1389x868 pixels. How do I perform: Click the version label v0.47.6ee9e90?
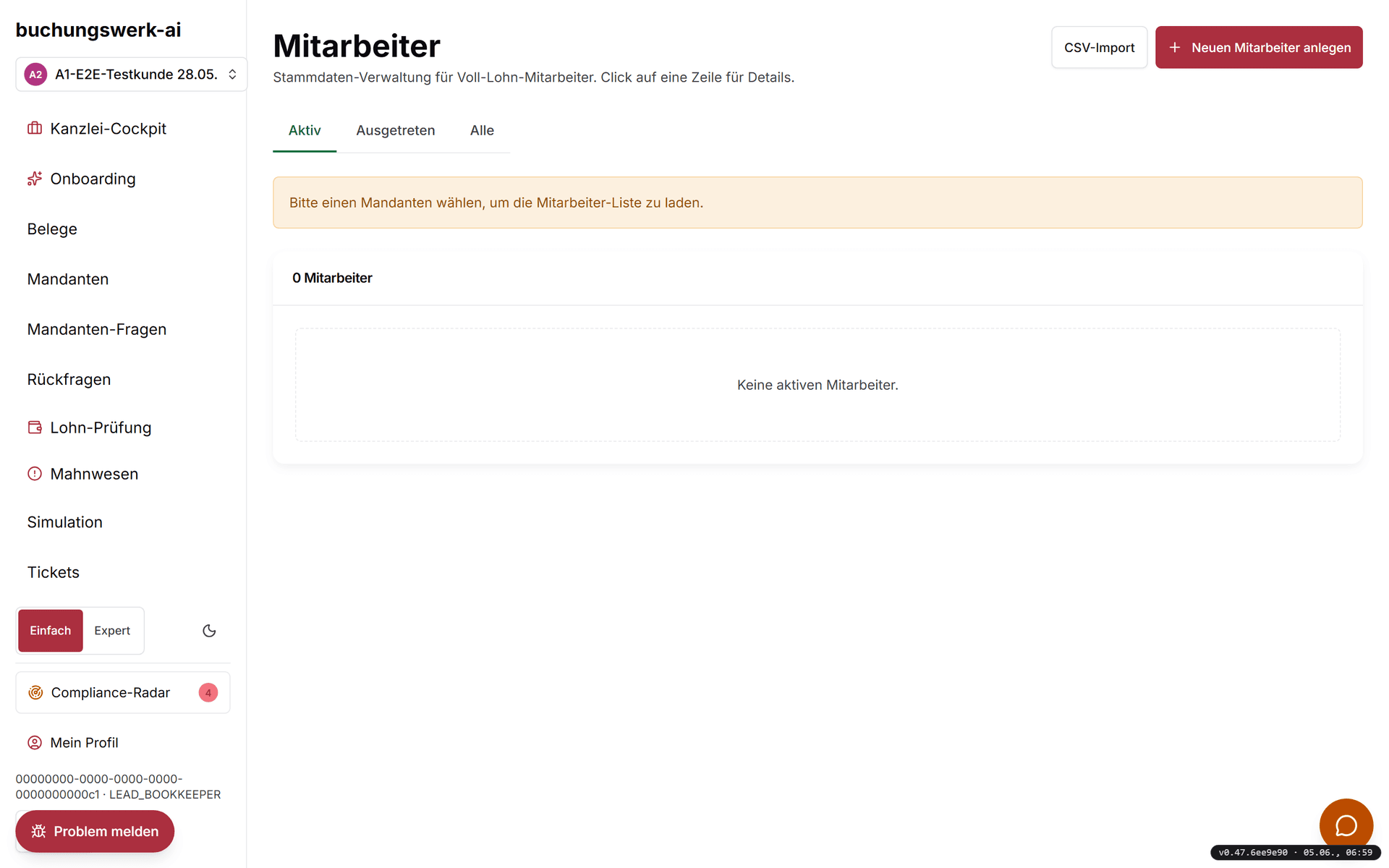click(1295, 853)
